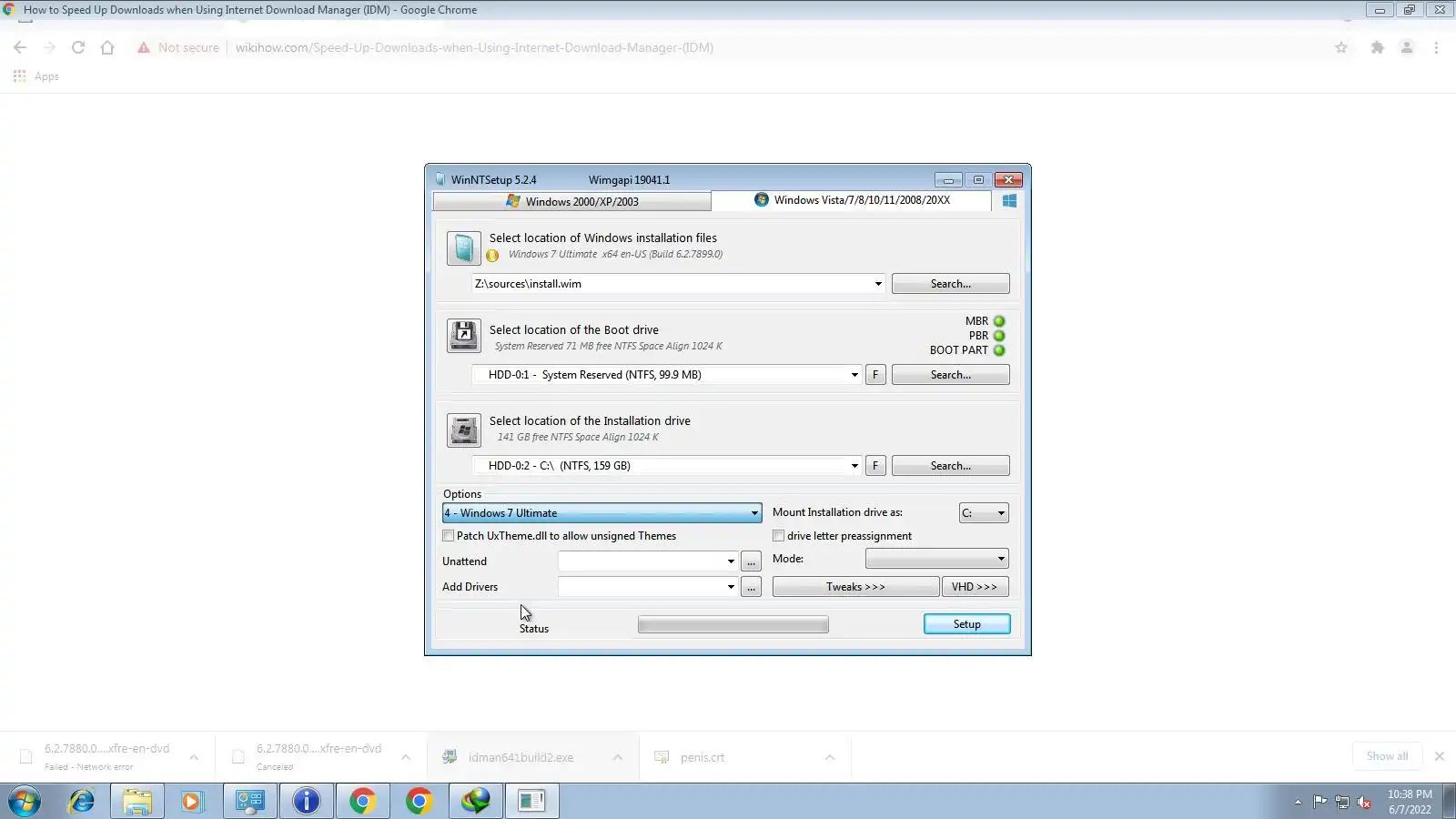
Task: Browse for an Unattend file with the ellipsis button
Action: (751, 561)
